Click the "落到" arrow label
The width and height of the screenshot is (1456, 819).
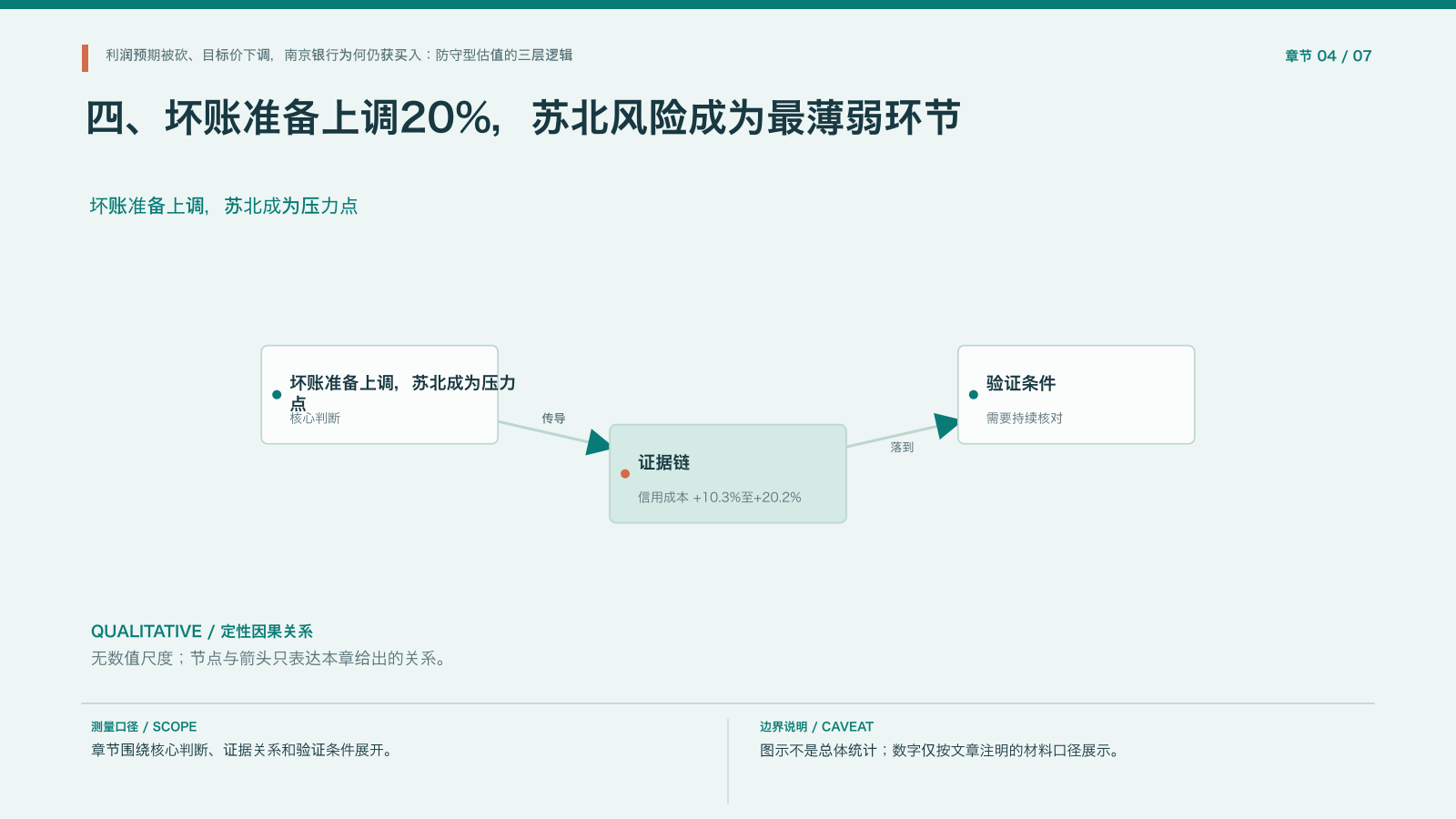(902, 447)
